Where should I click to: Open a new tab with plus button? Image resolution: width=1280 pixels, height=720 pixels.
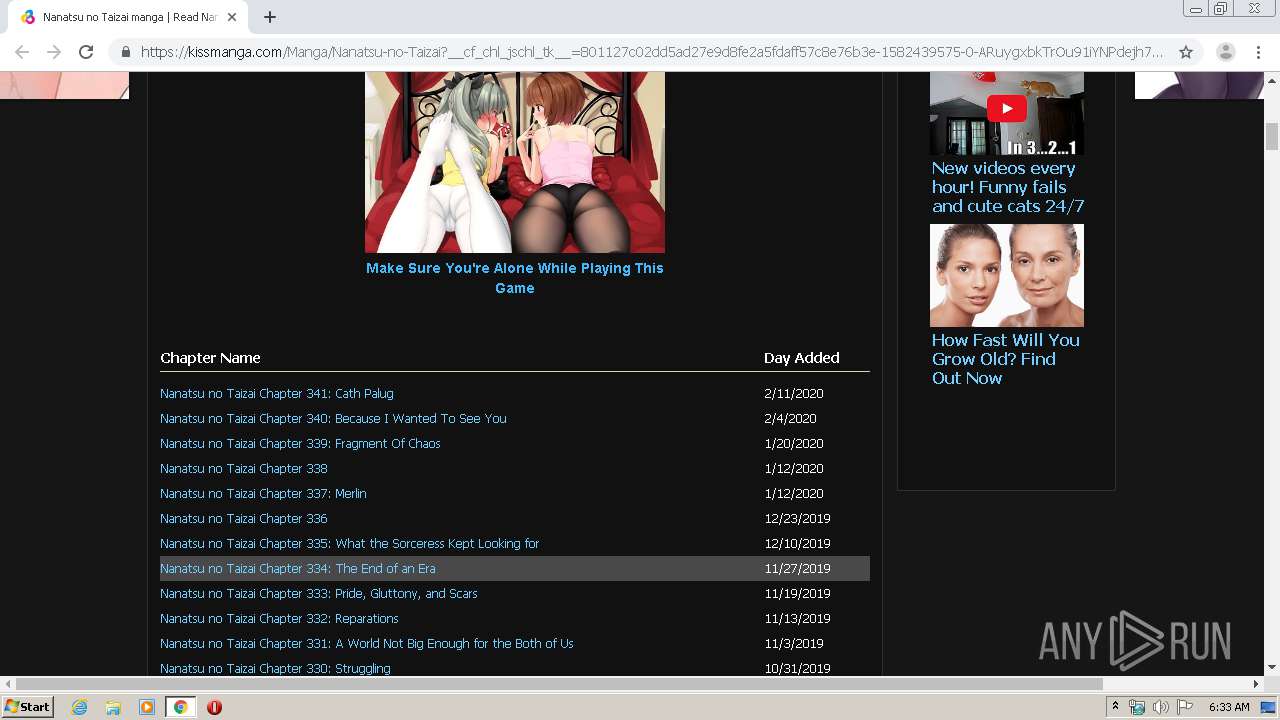click(x=270, y=17)
